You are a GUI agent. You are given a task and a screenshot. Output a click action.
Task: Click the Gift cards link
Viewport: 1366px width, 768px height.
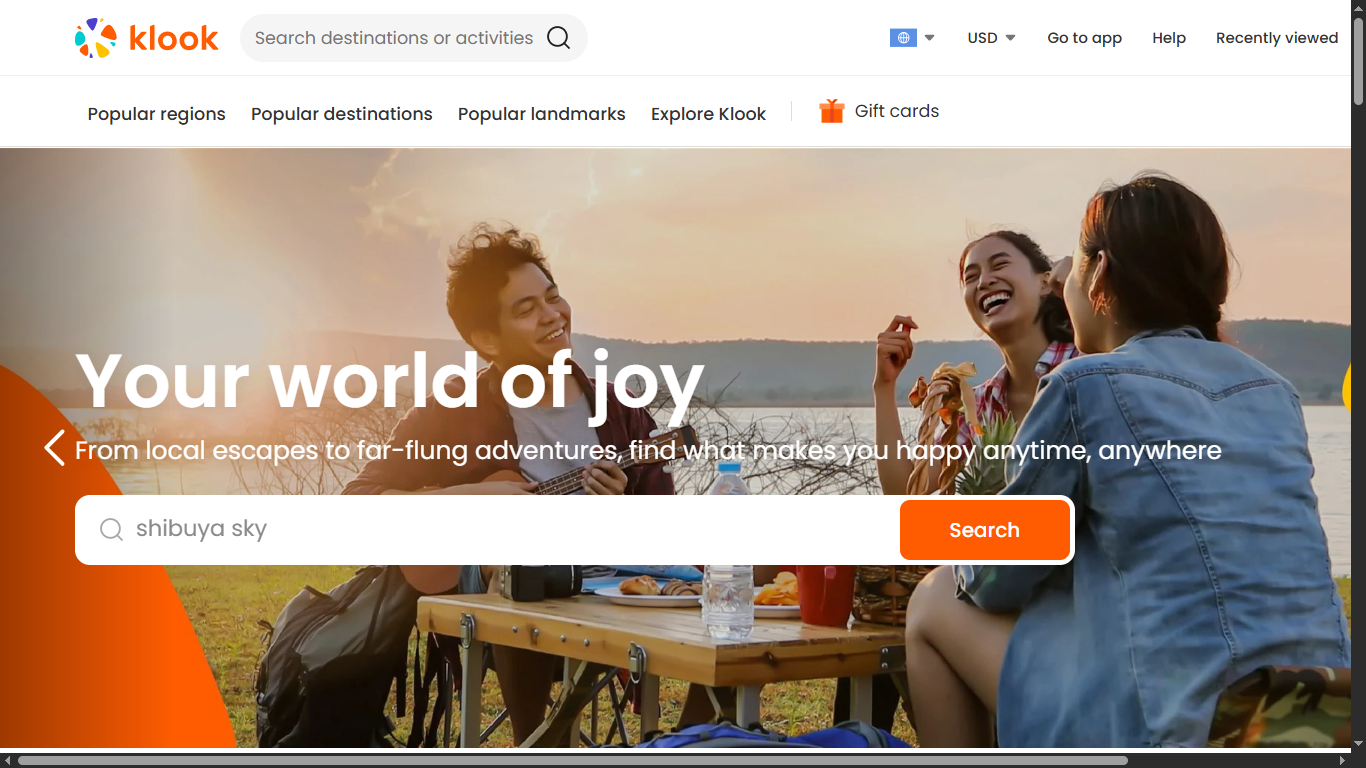(x=897, y=111)
